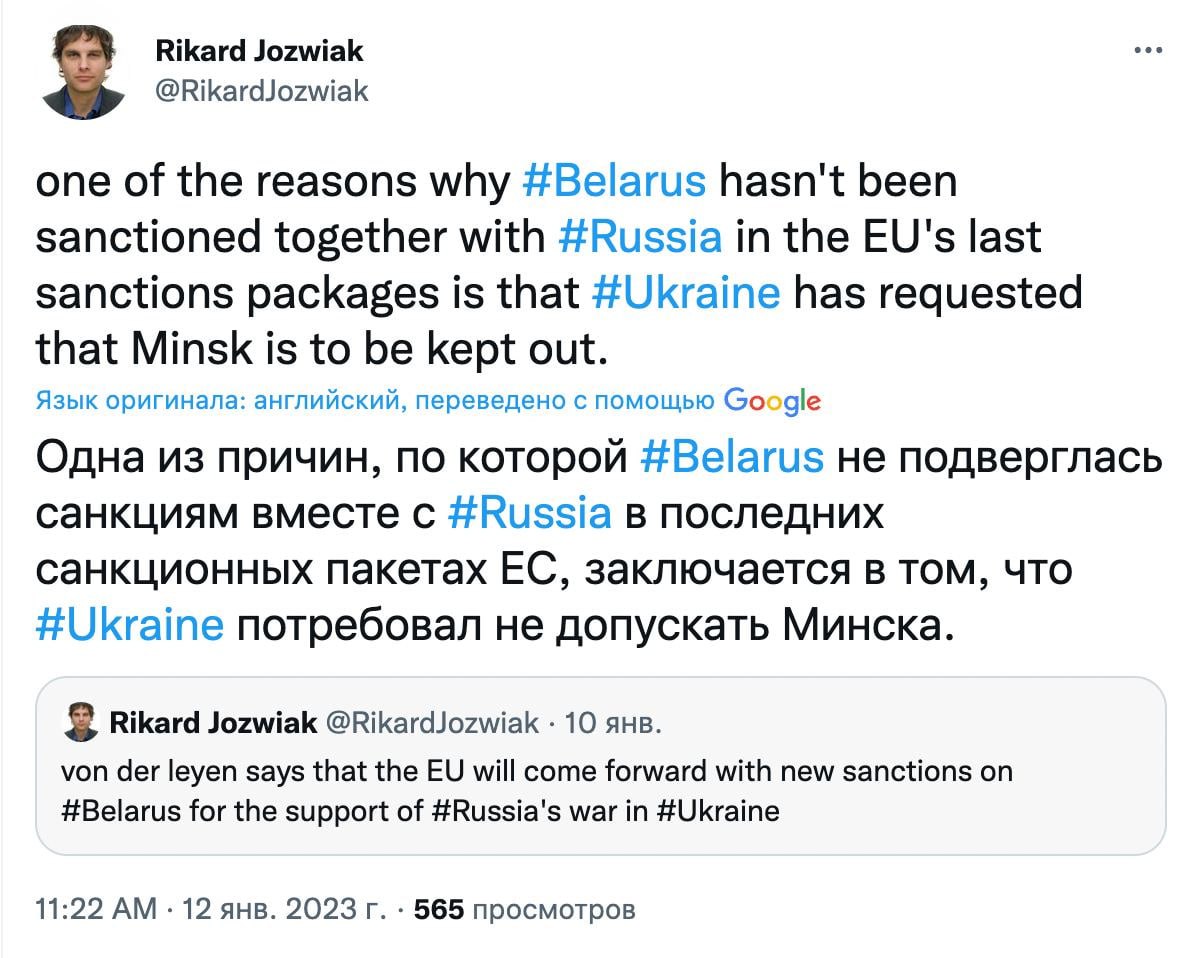The image size is (1196, 958).
Task: Open #Belarus hashtag in the English text
Action: pos(614,182)
